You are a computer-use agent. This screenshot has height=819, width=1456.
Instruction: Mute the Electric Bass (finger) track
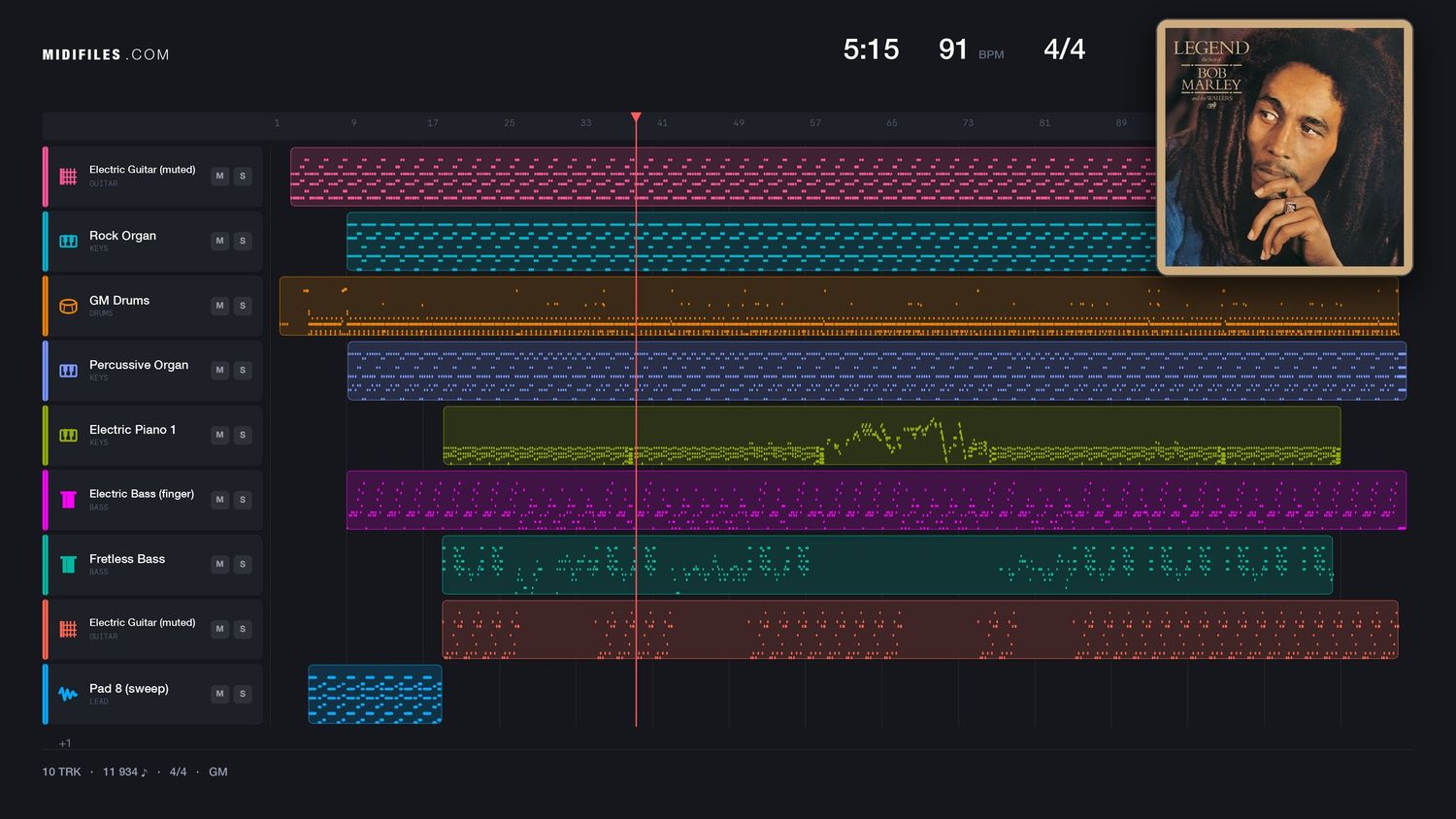tap(220, 500)
